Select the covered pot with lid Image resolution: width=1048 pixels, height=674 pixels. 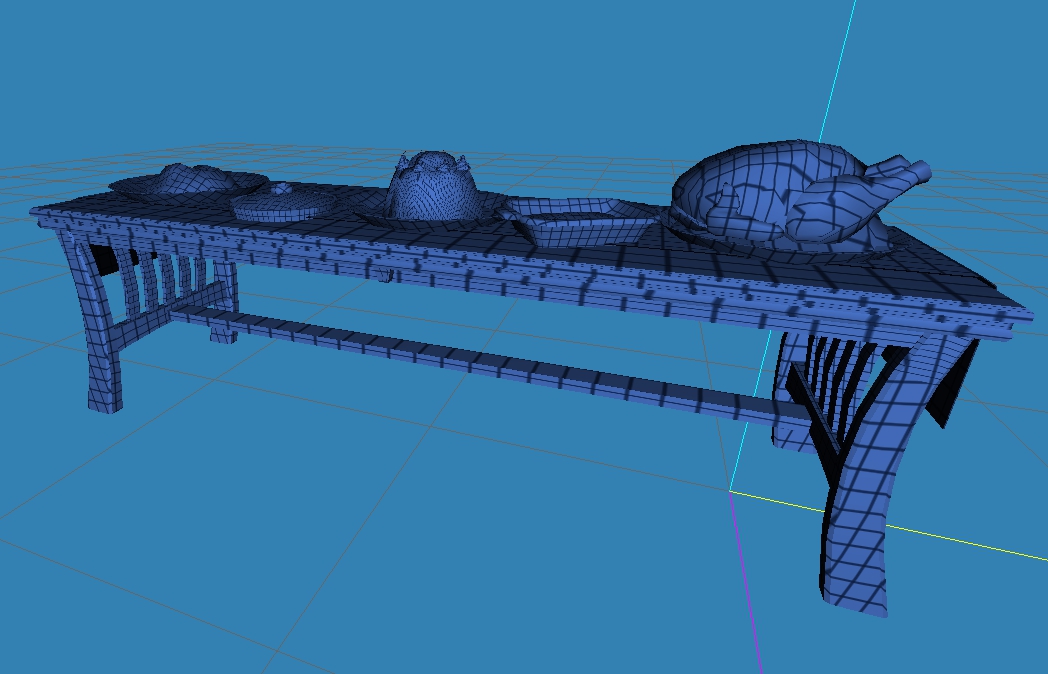[x=282, y=205]
